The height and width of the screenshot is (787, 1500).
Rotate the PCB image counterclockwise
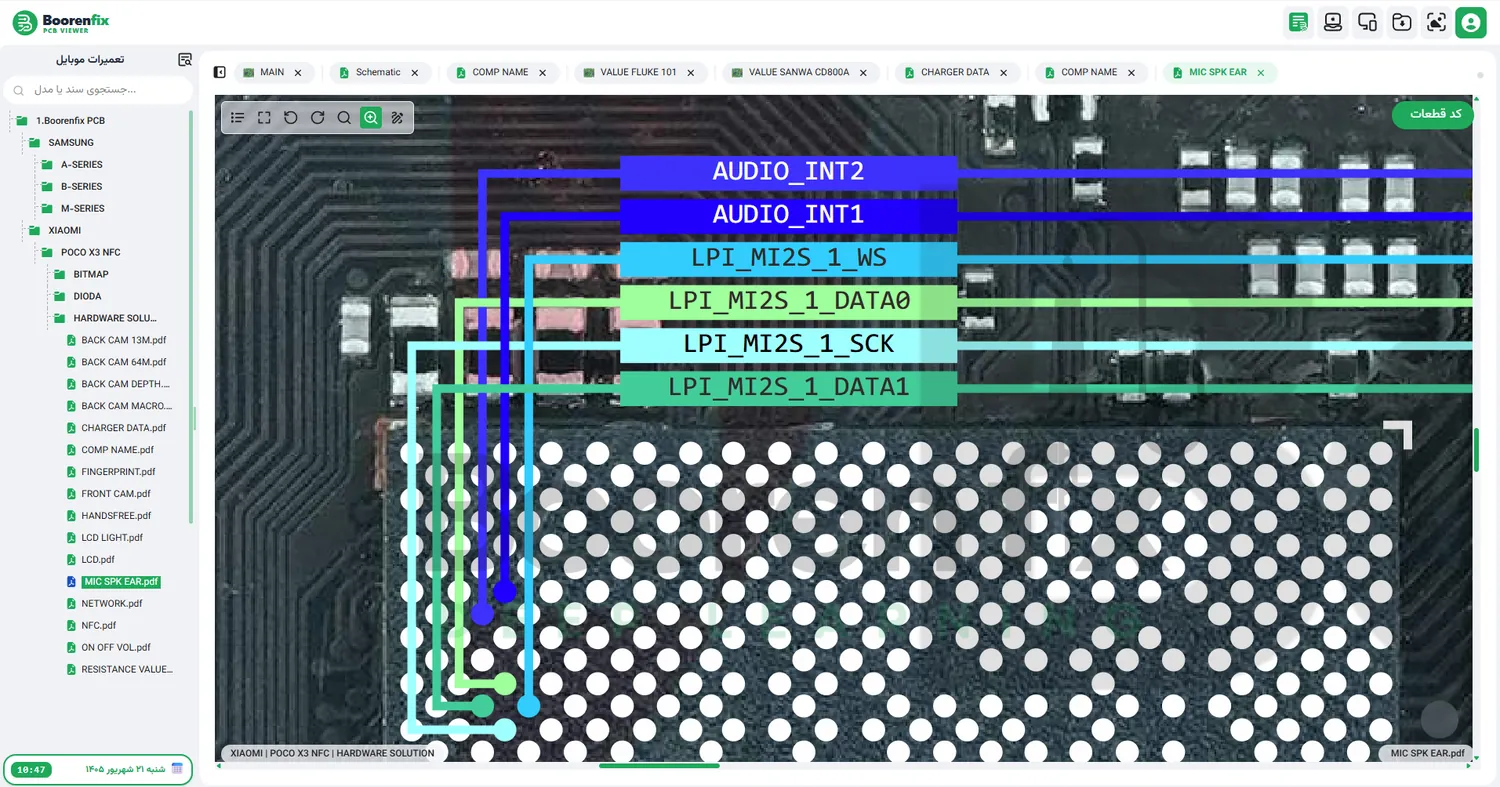tap(291, 117)
